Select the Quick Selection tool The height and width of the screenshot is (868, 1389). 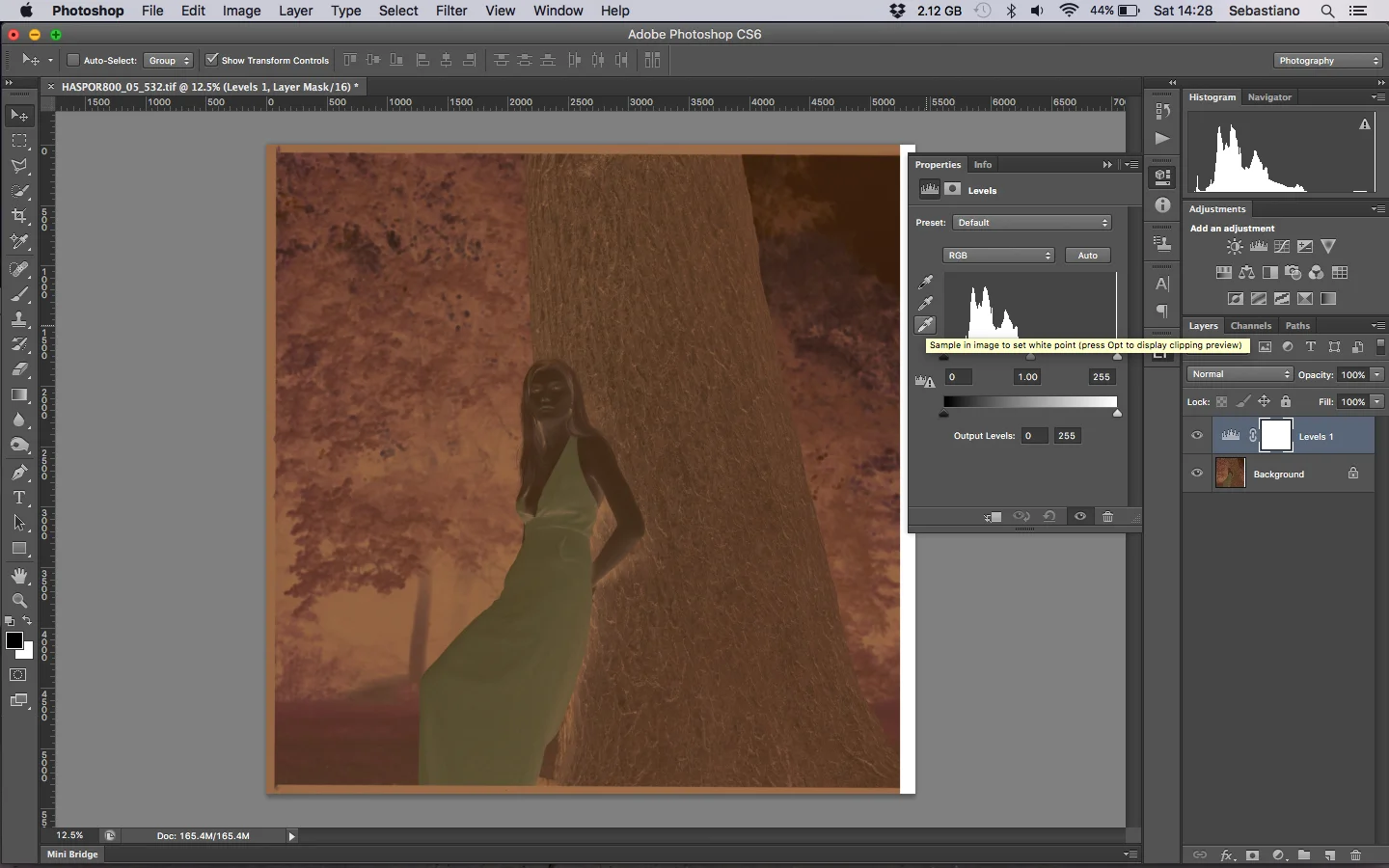tap(19, 191)
